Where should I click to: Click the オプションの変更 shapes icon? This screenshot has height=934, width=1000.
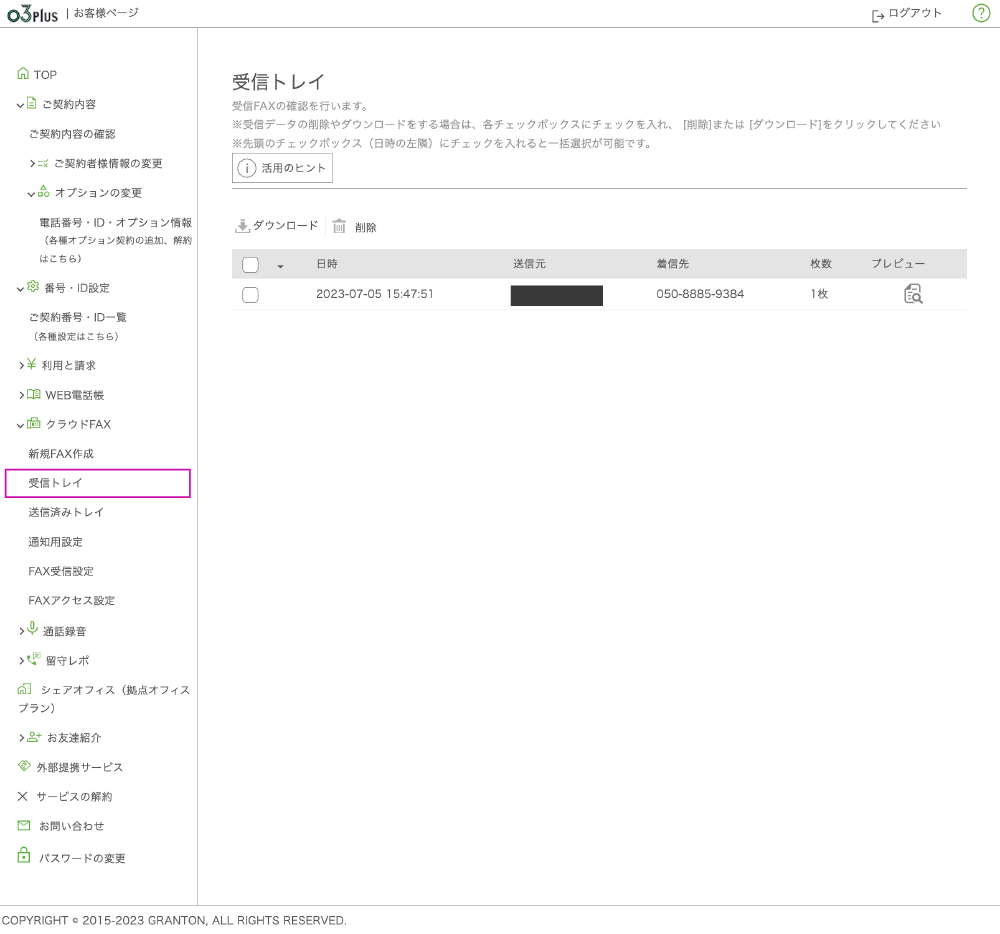click(x=43, y=191)
